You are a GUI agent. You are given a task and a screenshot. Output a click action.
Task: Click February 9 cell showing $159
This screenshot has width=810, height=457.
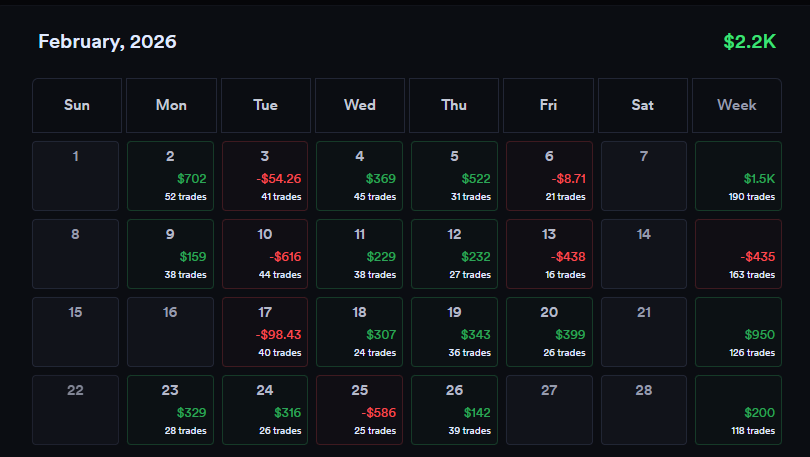170,254
